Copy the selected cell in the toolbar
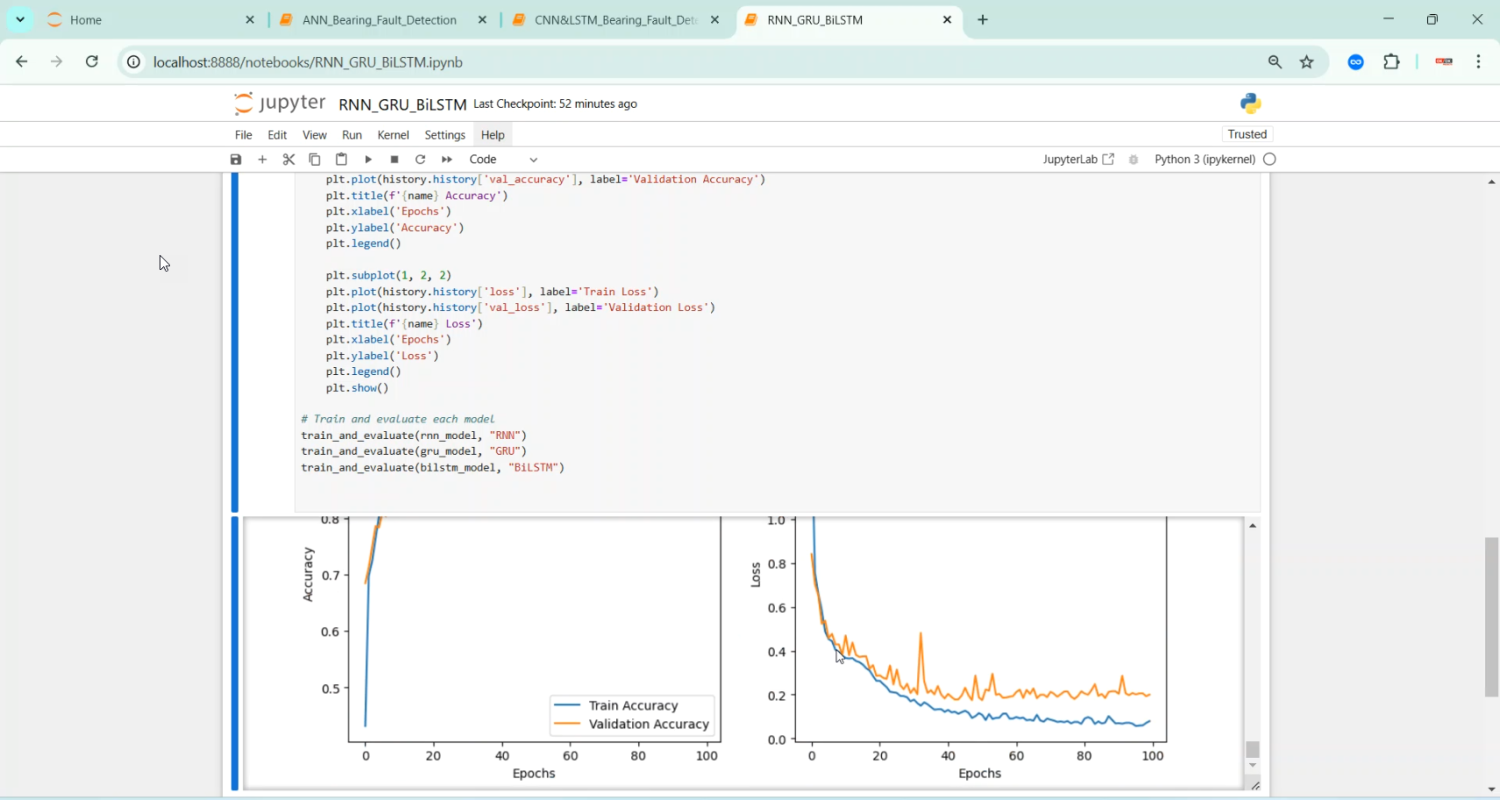Screen dimensions: 1500x800 (x=315, y=160)
